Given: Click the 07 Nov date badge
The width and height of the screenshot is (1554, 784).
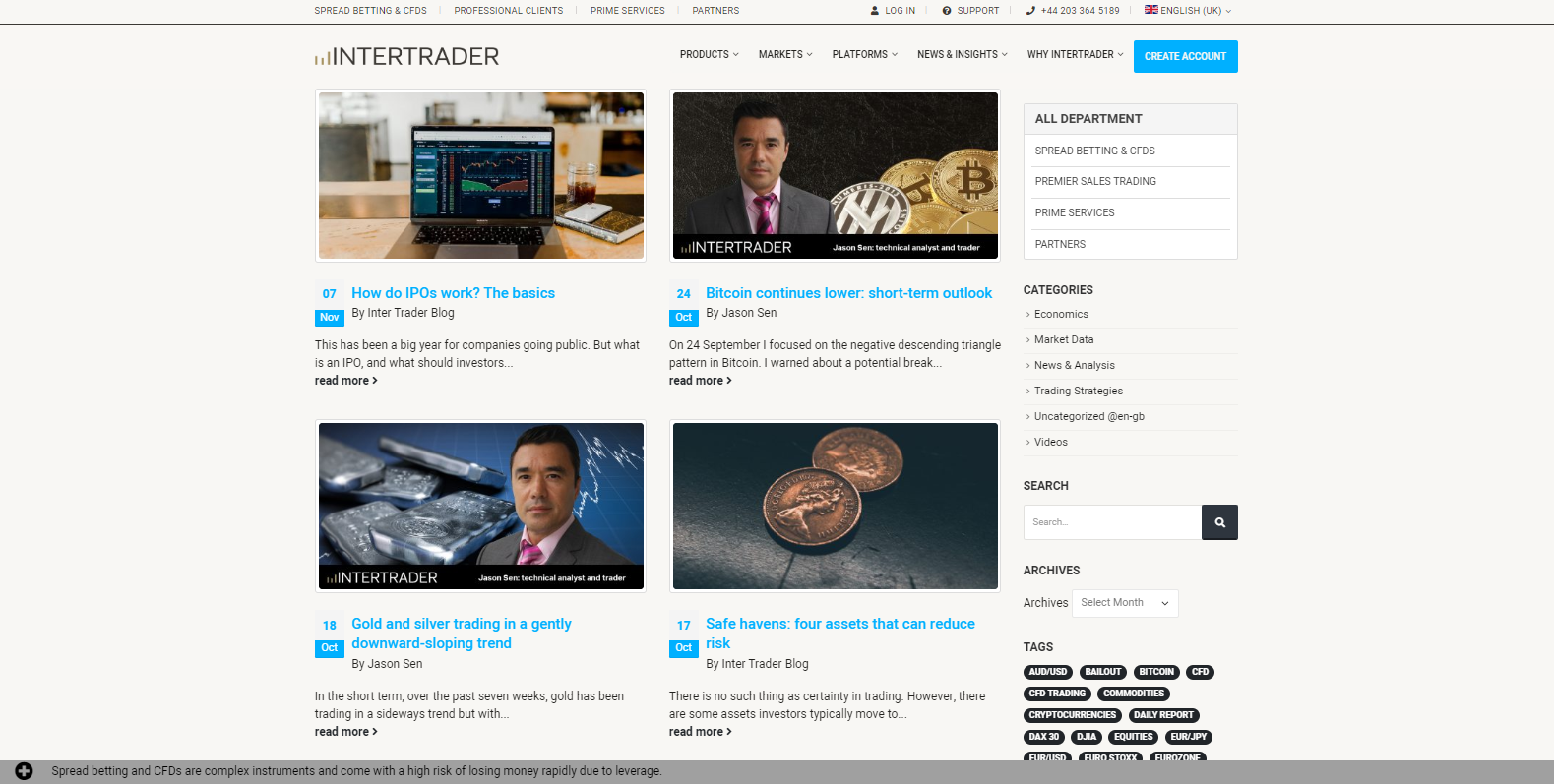Looking at the screenshot, I should (x=329, y=304).
